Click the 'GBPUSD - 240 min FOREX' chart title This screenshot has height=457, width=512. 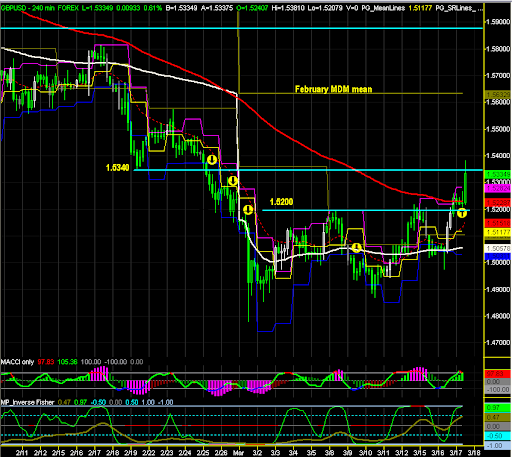coord(40,8)
